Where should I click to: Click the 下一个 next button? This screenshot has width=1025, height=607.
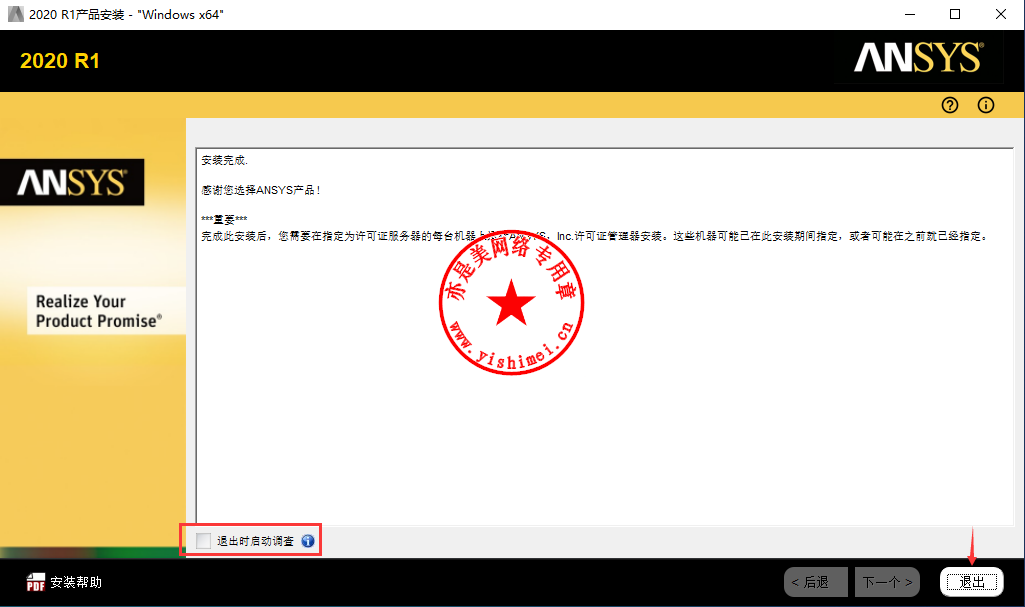(887, 582)
